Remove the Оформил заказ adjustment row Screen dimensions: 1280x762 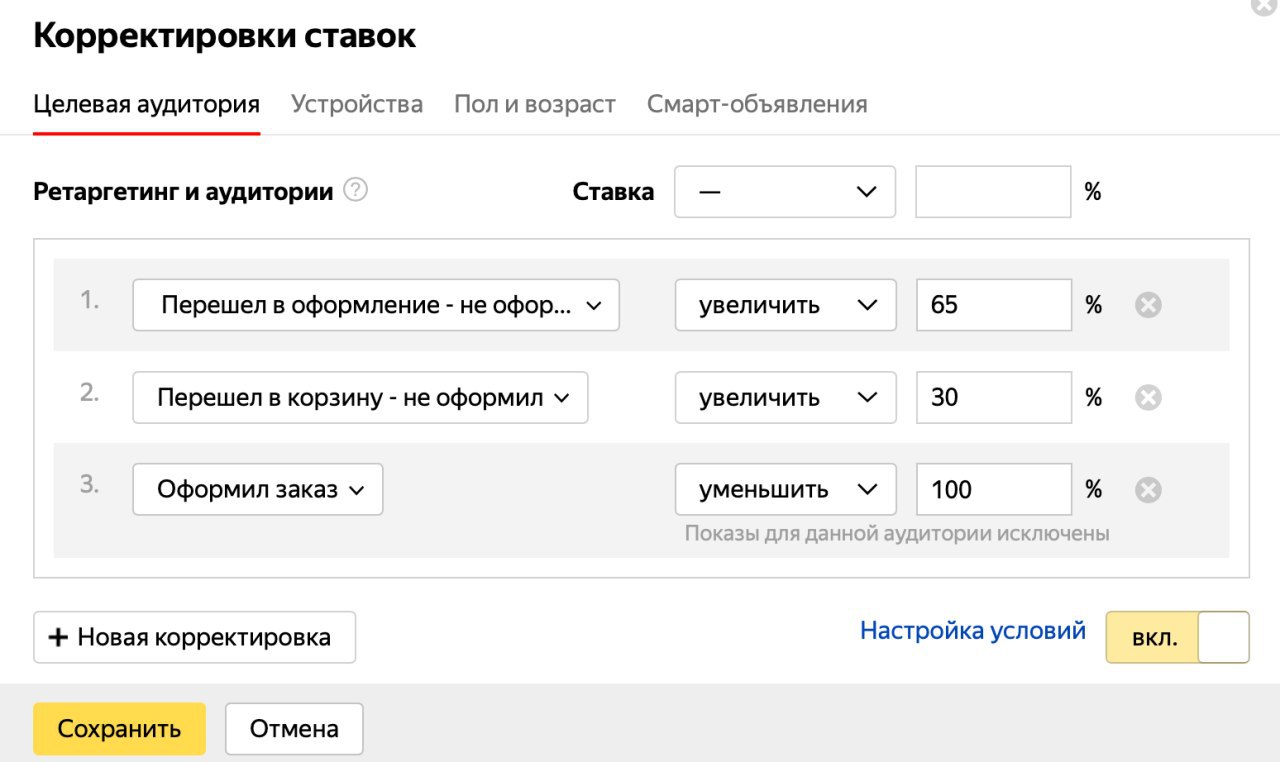coord(1148,490)
